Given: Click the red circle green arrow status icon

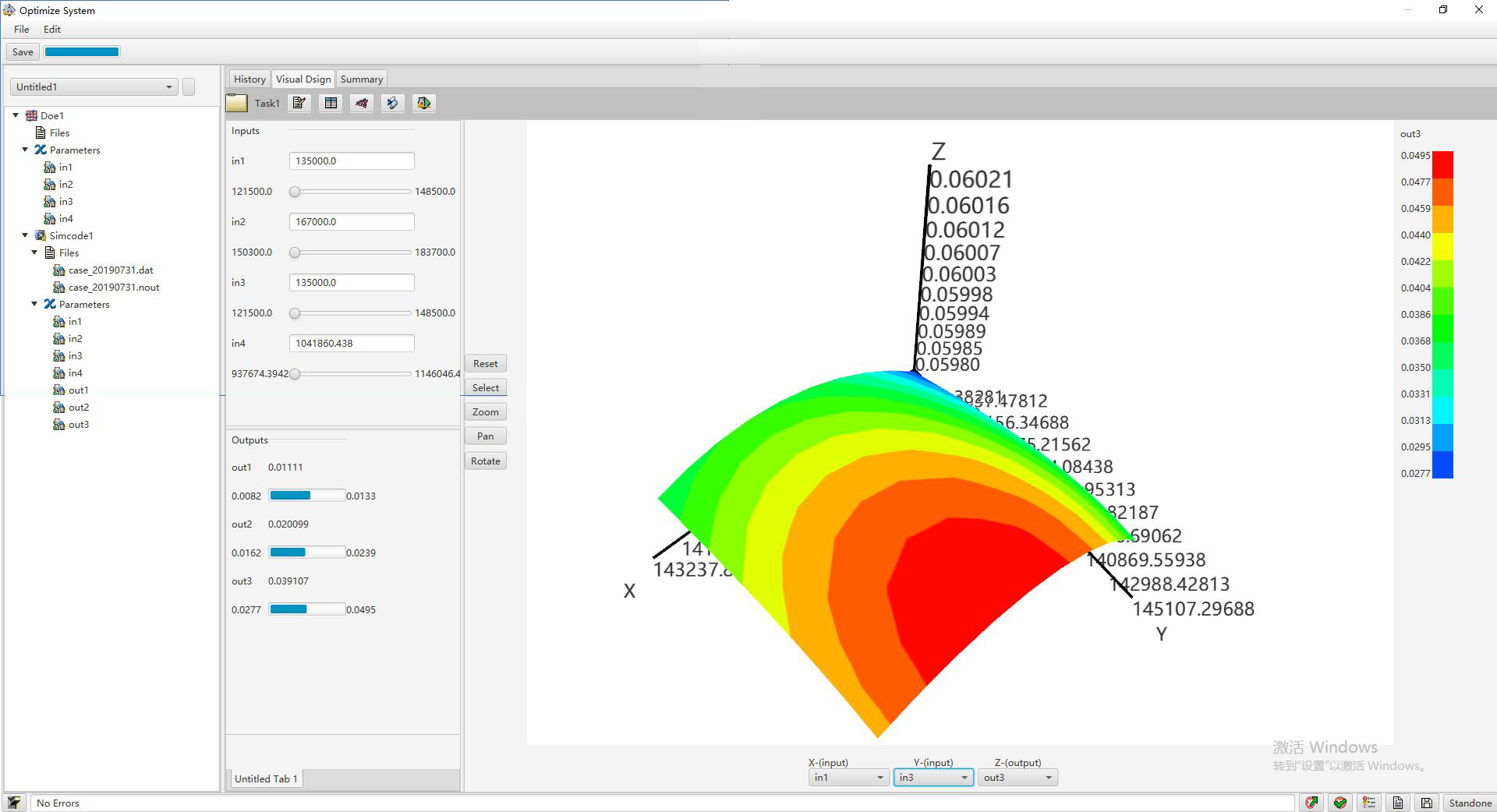Looking at the screenshot, I should (1312, 803).
